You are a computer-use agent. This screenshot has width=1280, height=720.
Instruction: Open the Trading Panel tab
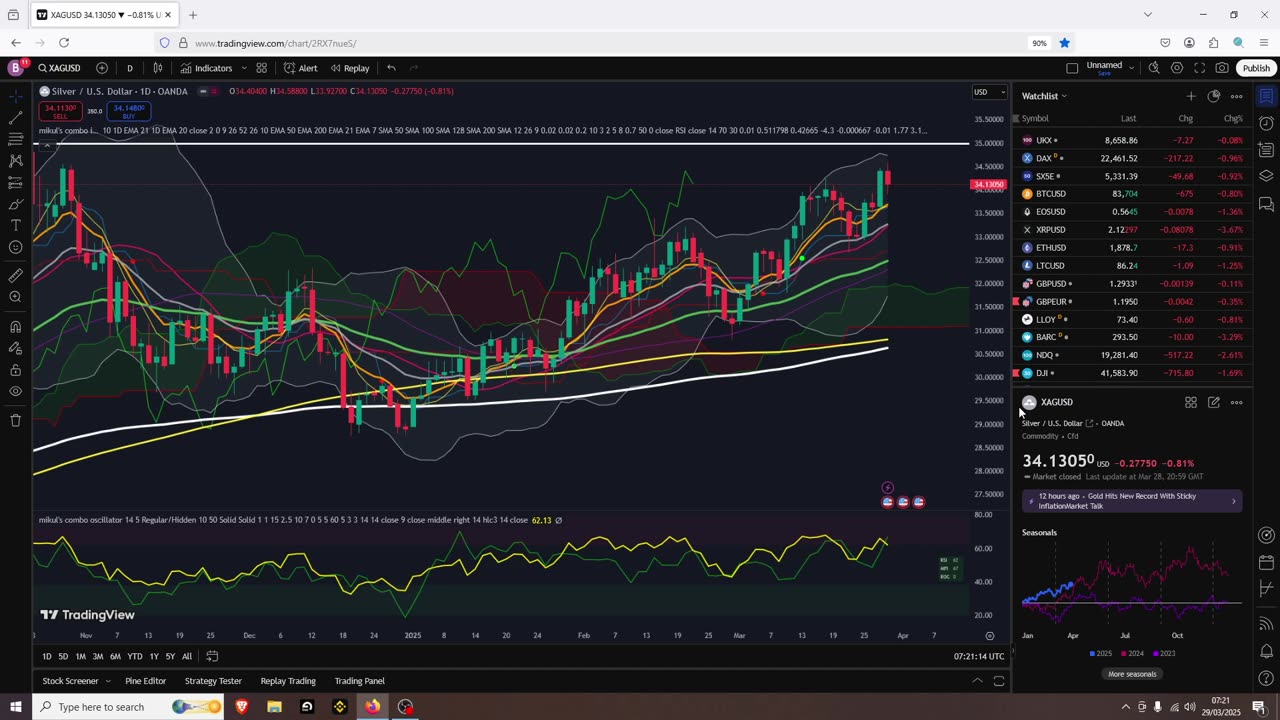pyautogui.click(x=360, y=681)
